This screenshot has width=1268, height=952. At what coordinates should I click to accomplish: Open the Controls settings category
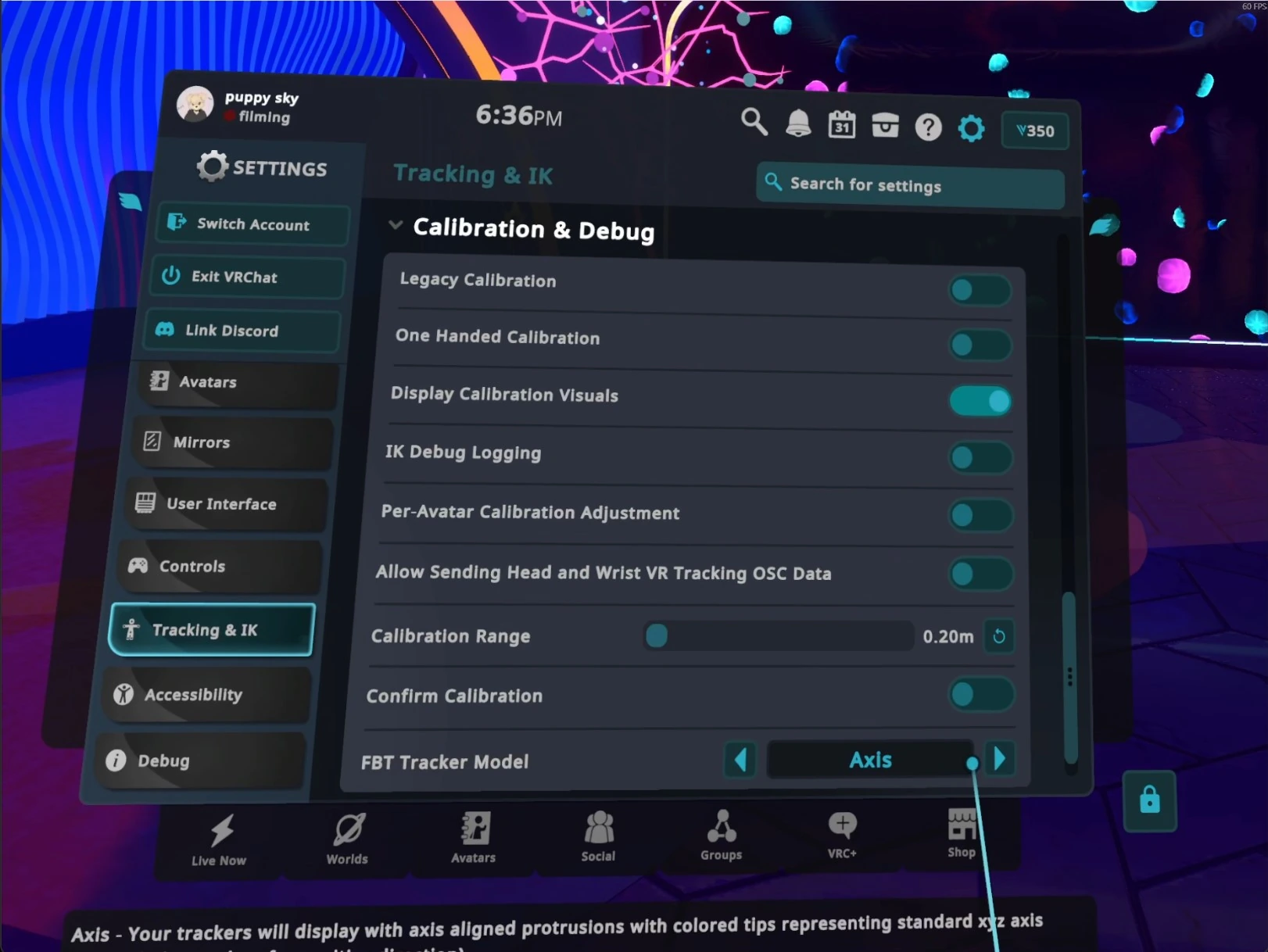(x=219, y=567)
